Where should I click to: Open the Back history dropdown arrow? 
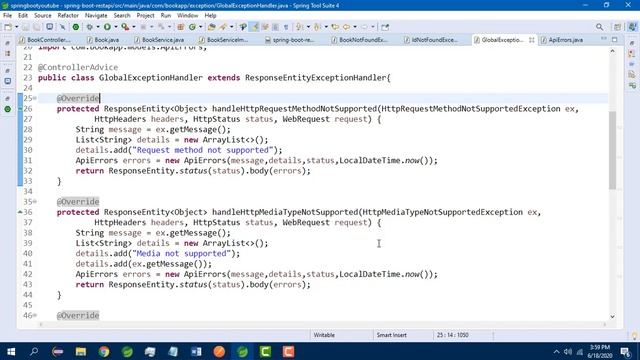pyautogui.click(x=355, y=27)
